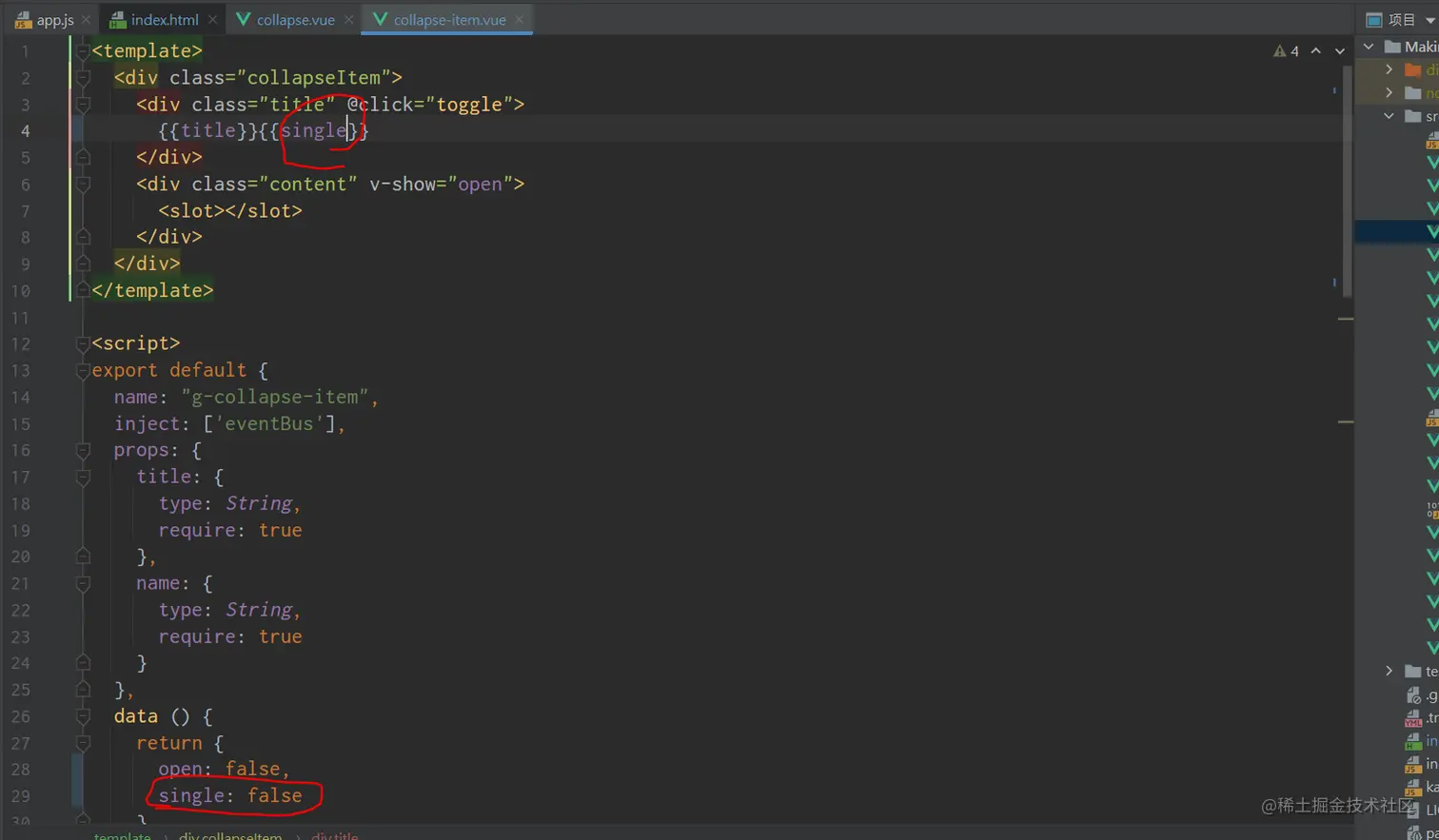Expand the 'te' folder in project tree
The height and width of the screenshot is (840, 1439).
[1389, 671]
